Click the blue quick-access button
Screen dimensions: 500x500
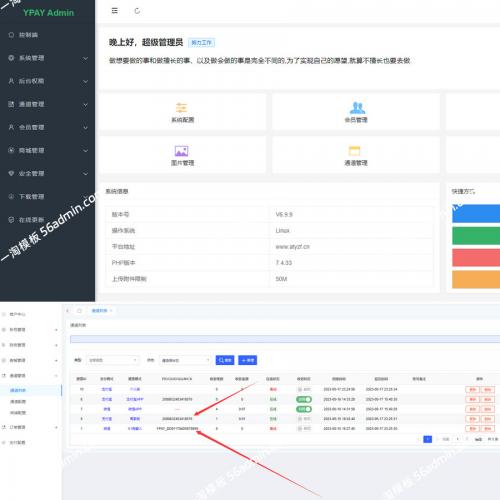coord(476,213)
